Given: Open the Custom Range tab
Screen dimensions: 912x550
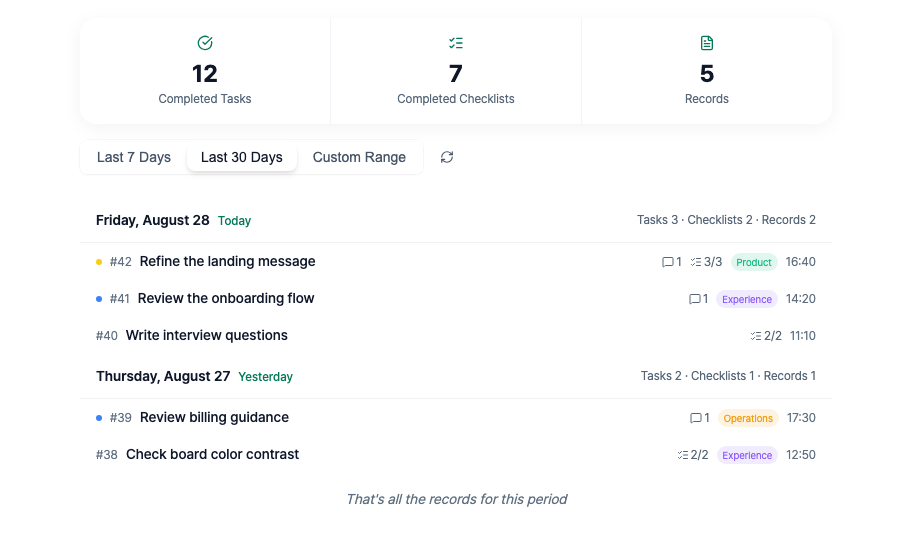Looking at the screenshot, I should pyautogui.click(x=359, y=157).
